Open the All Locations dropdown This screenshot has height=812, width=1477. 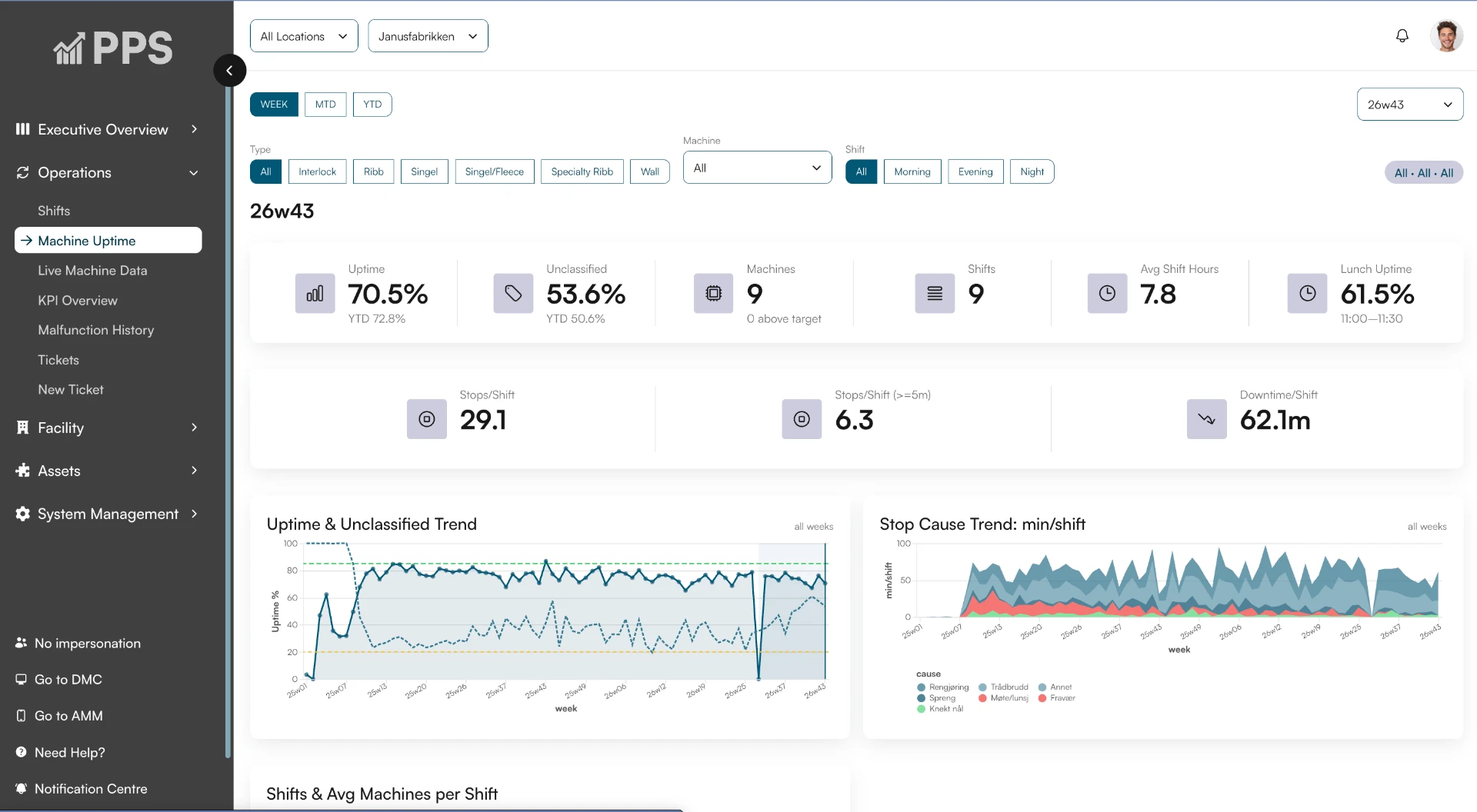coord(304,36)
